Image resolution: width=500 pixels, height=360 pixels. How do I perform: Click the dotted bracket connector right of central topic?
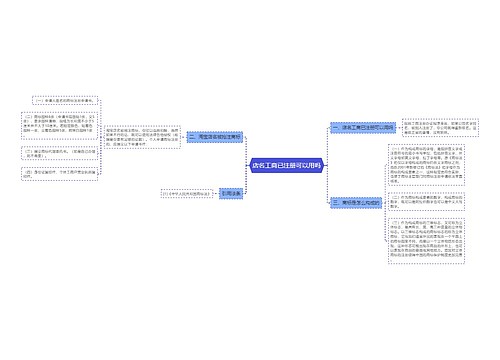click(327, 165)
